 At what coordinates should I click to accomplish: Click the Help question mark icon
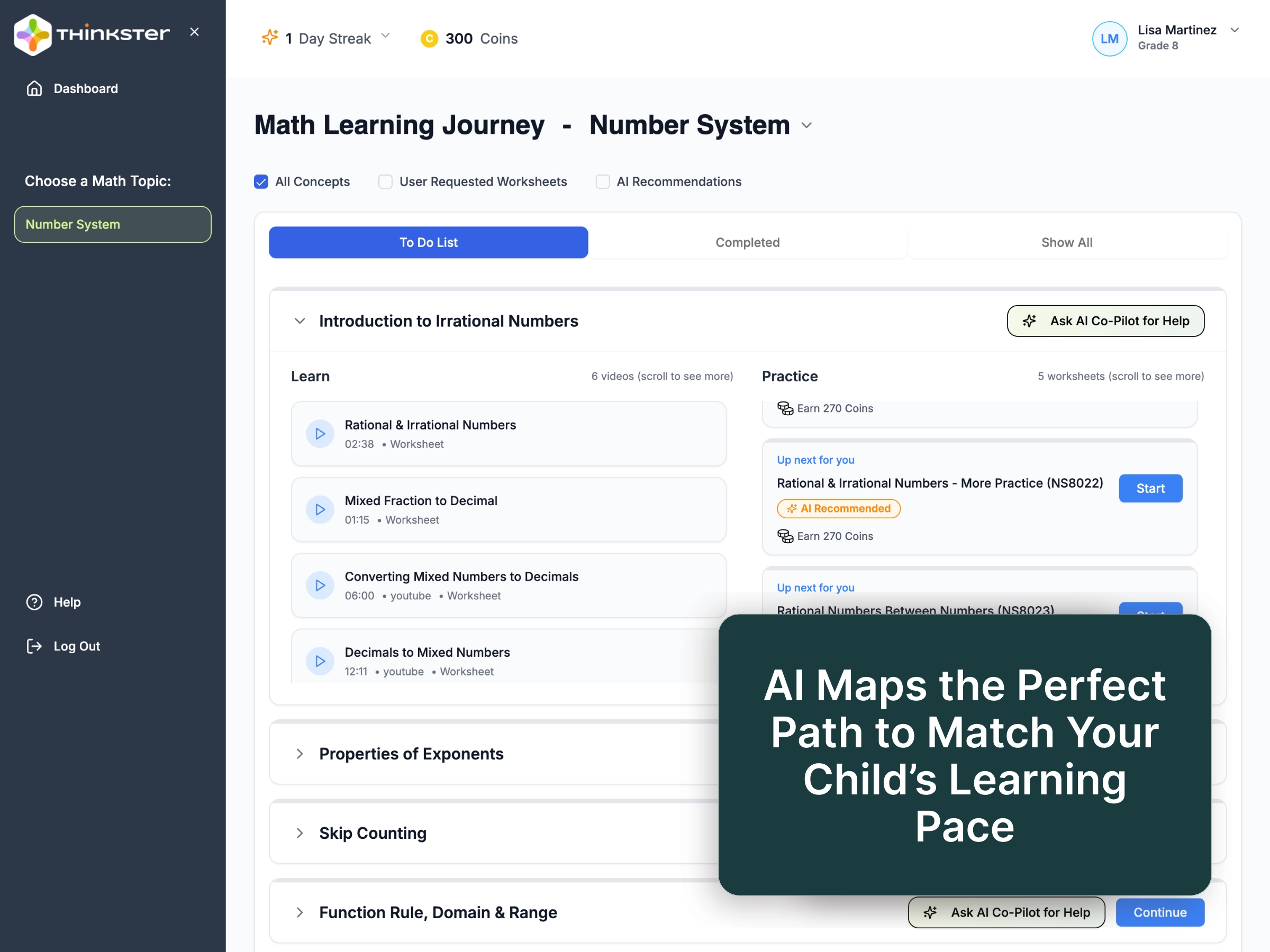[34, 602]
